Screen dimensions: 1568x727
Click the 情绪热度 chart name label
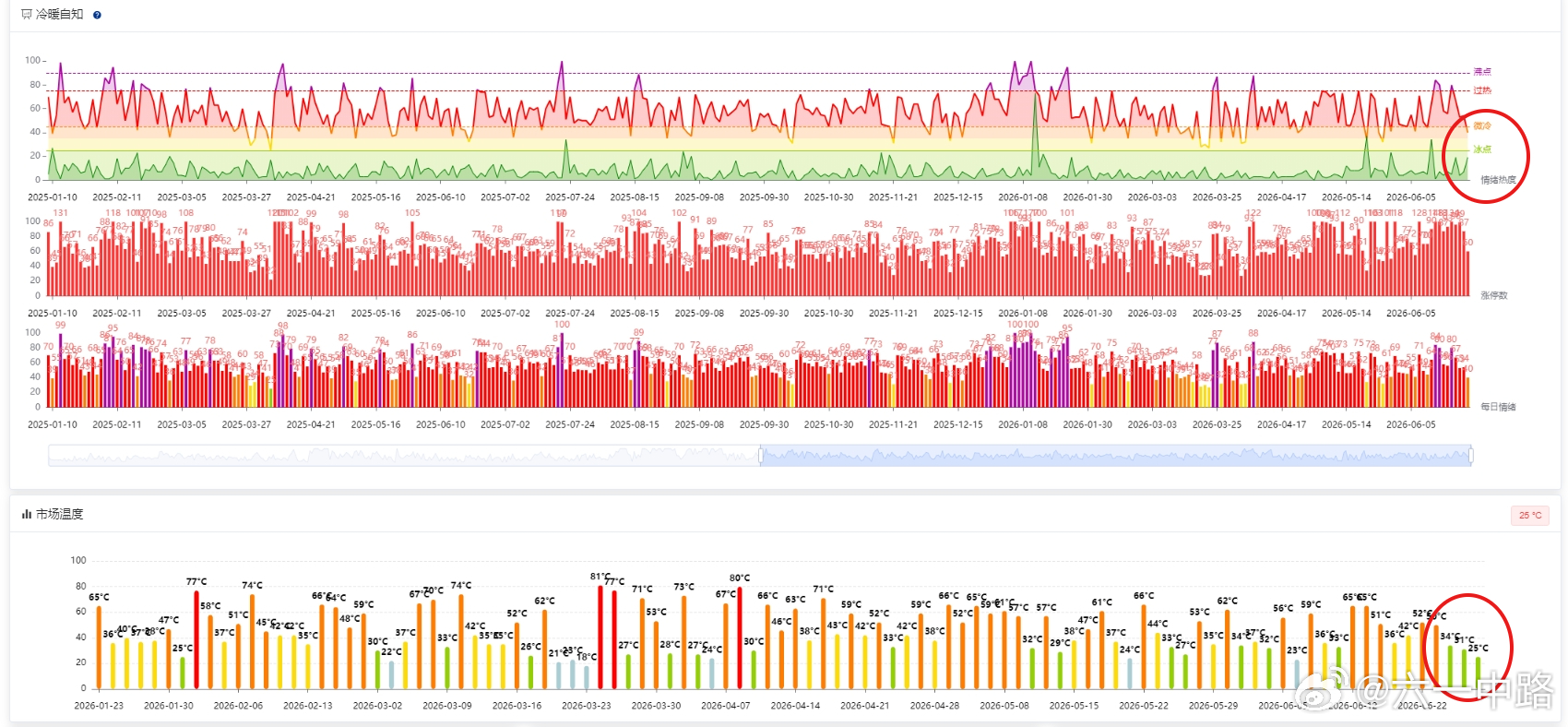click(1498, 180)
